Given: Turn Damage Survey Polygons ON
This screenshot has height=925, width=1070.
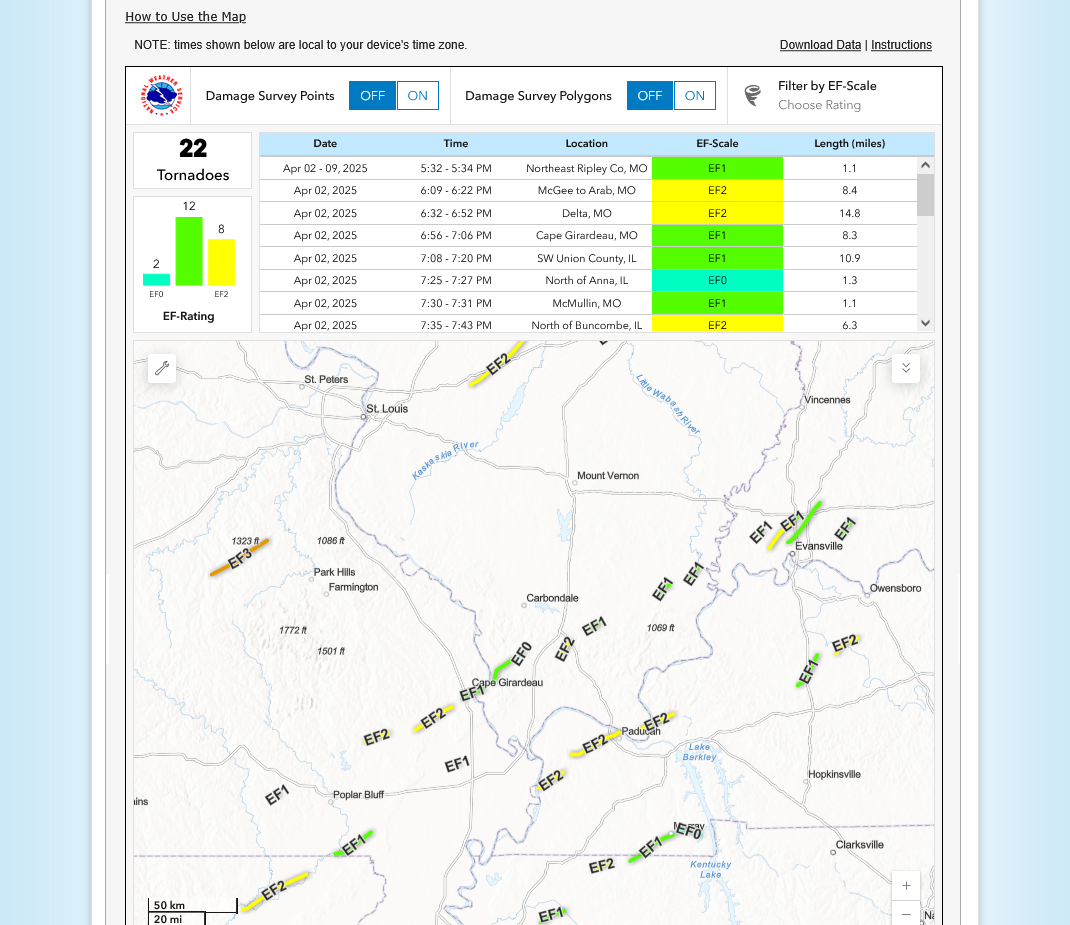Looking at the screenshot, I should [x=695, y=96].
